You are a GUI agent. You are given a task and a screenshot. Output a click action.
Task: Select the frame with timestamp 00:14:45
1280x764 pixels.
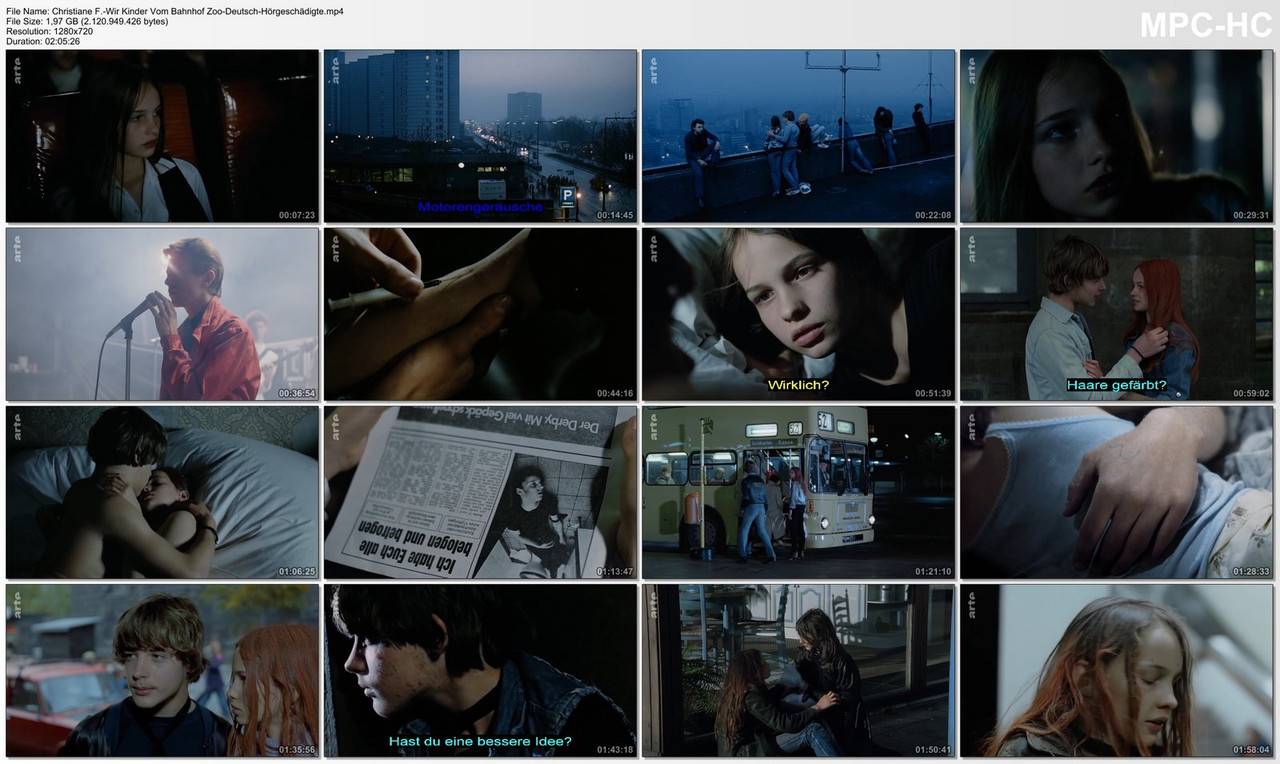click(x=480, y=136)
